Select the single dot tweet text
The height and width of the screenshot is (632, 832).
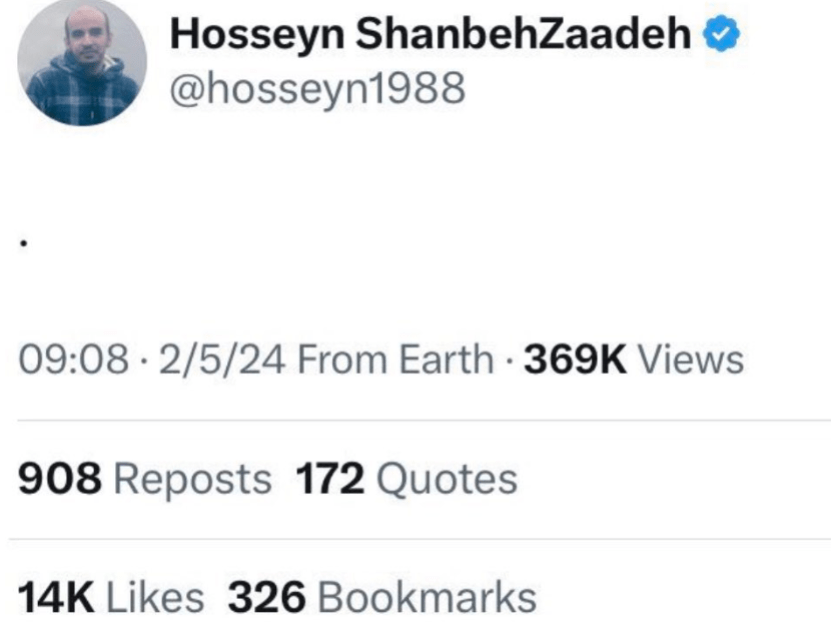[x=23, y=243]
